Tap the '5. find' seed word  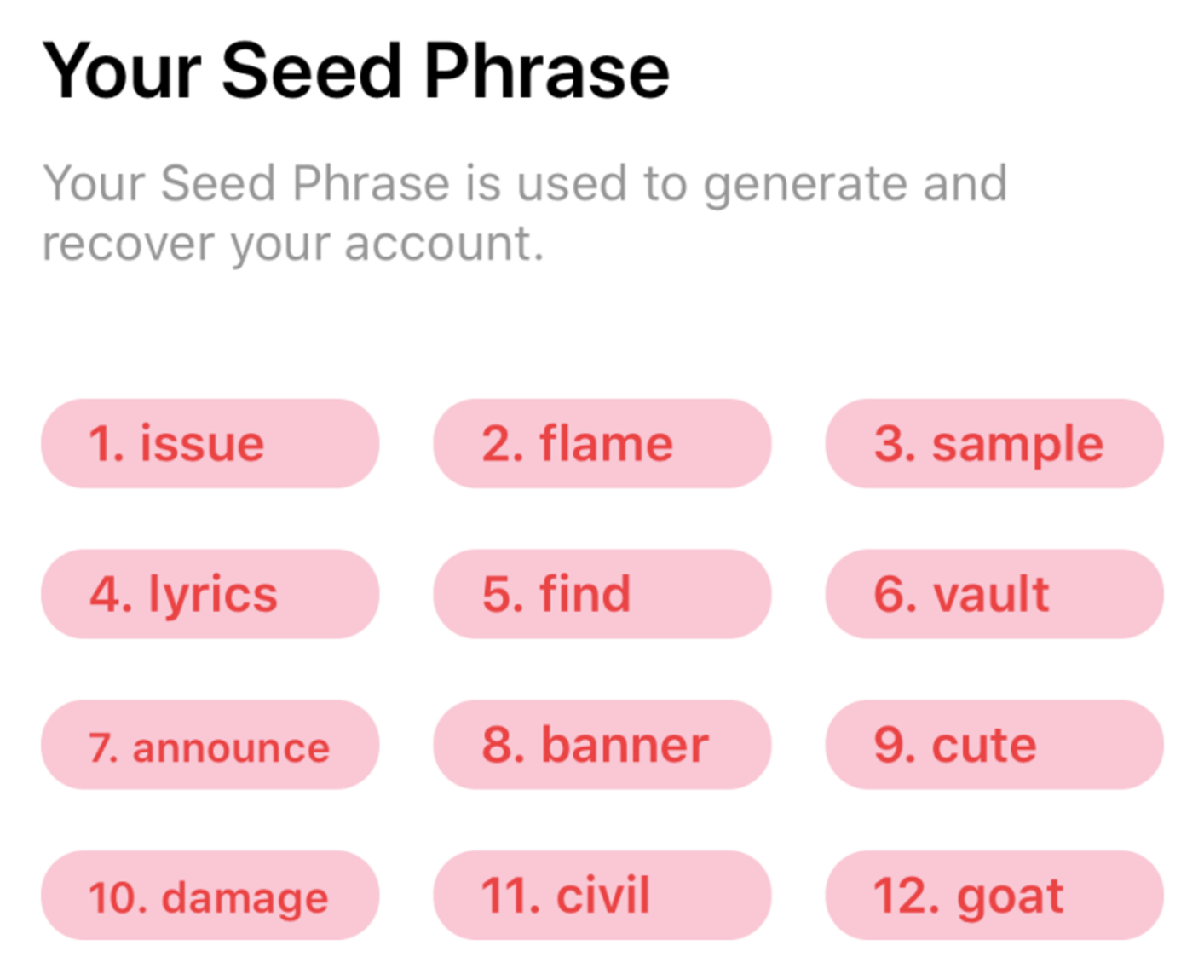coord(602,594)
